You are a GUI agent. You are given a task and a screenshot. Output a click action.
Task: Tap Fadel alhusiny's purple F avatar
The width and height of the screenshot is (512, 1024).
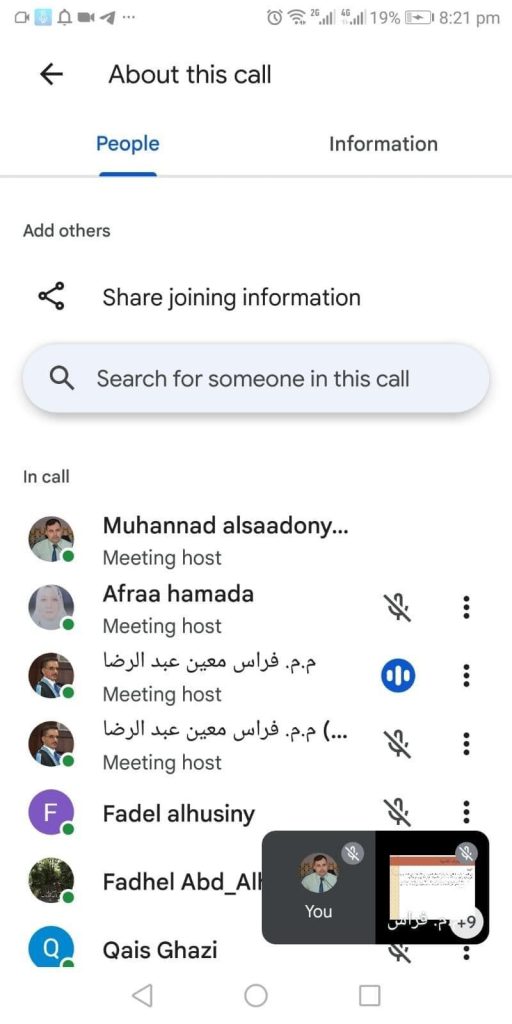pos(51,812)
